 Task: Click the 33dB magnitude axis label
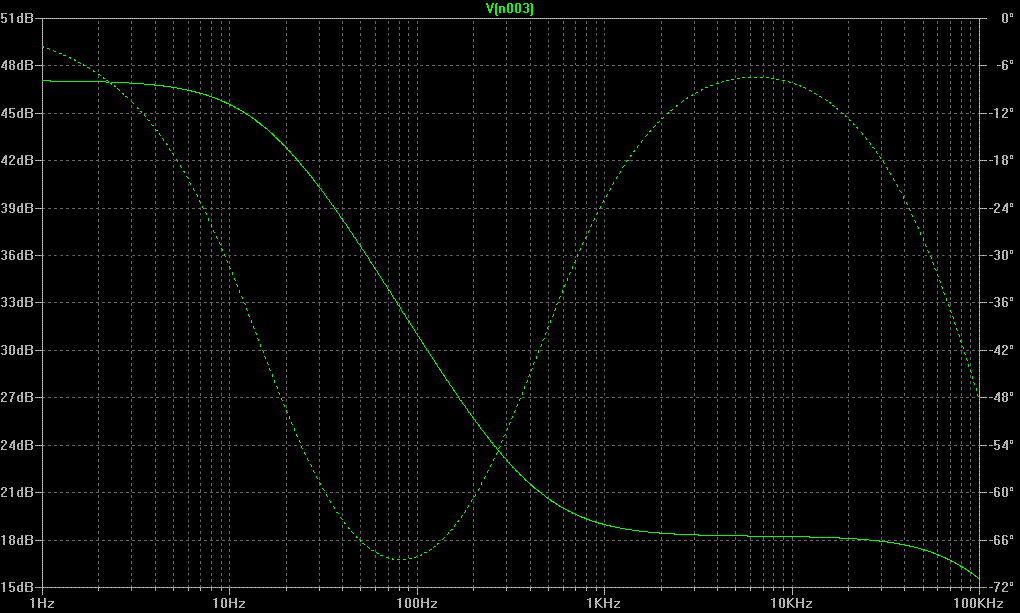click(x=17, y=303)
